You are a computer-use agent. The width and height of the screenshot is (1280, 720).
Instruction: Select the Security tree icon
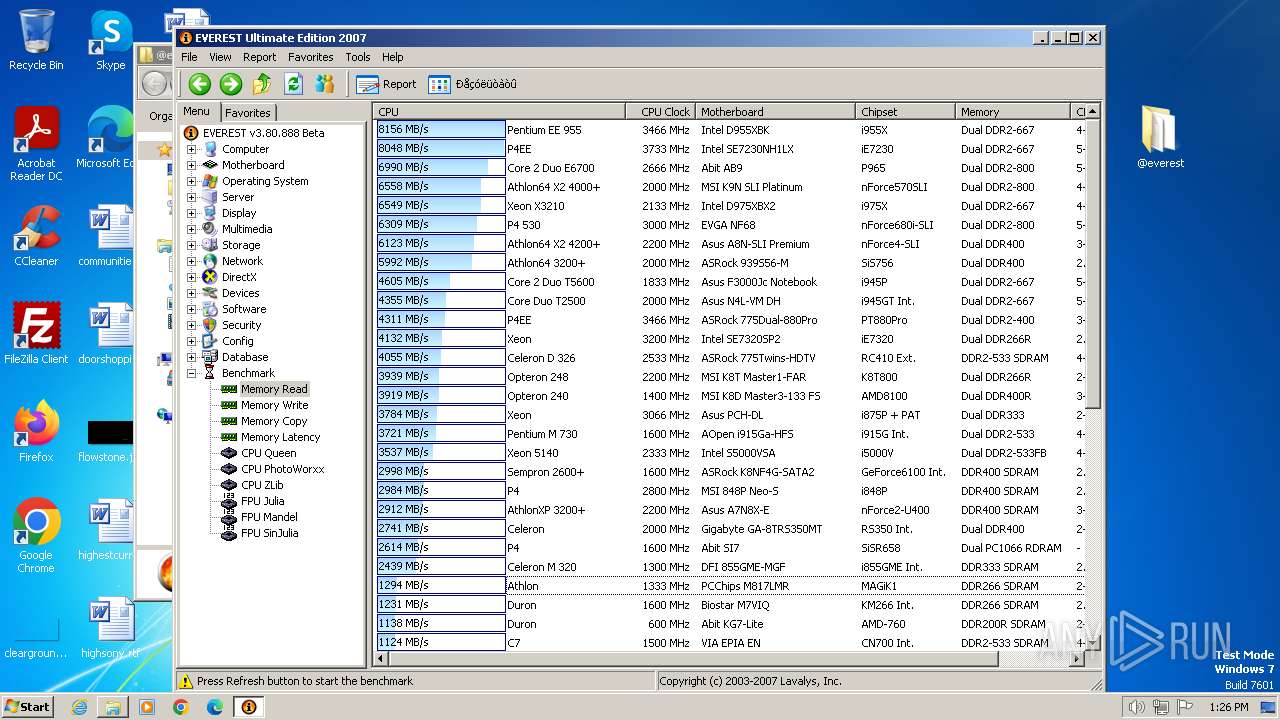click(x=210, y=325)
